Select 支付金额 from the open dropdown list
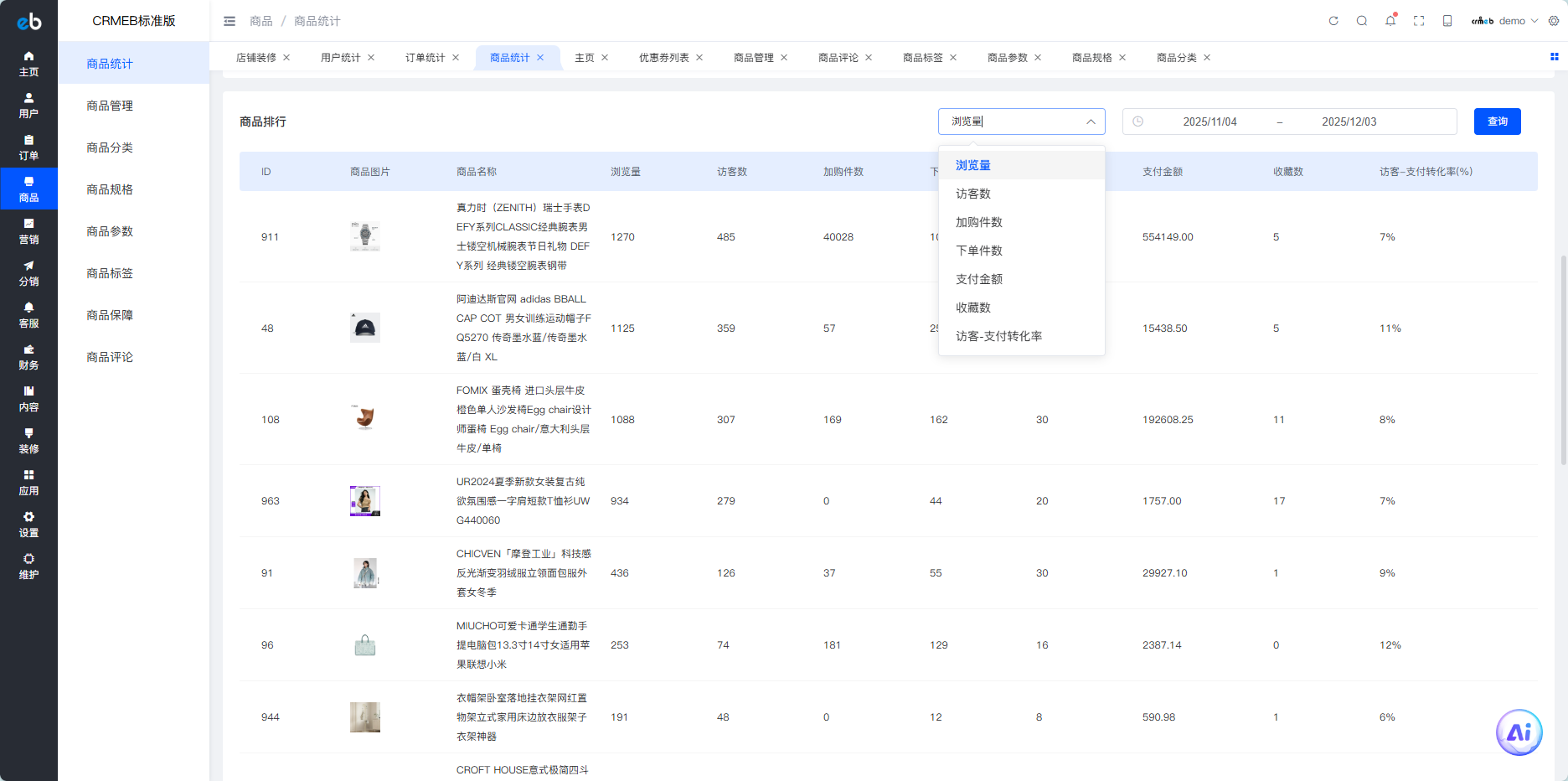Viewport: 1568px width, 781px height. tap(977, 278)
